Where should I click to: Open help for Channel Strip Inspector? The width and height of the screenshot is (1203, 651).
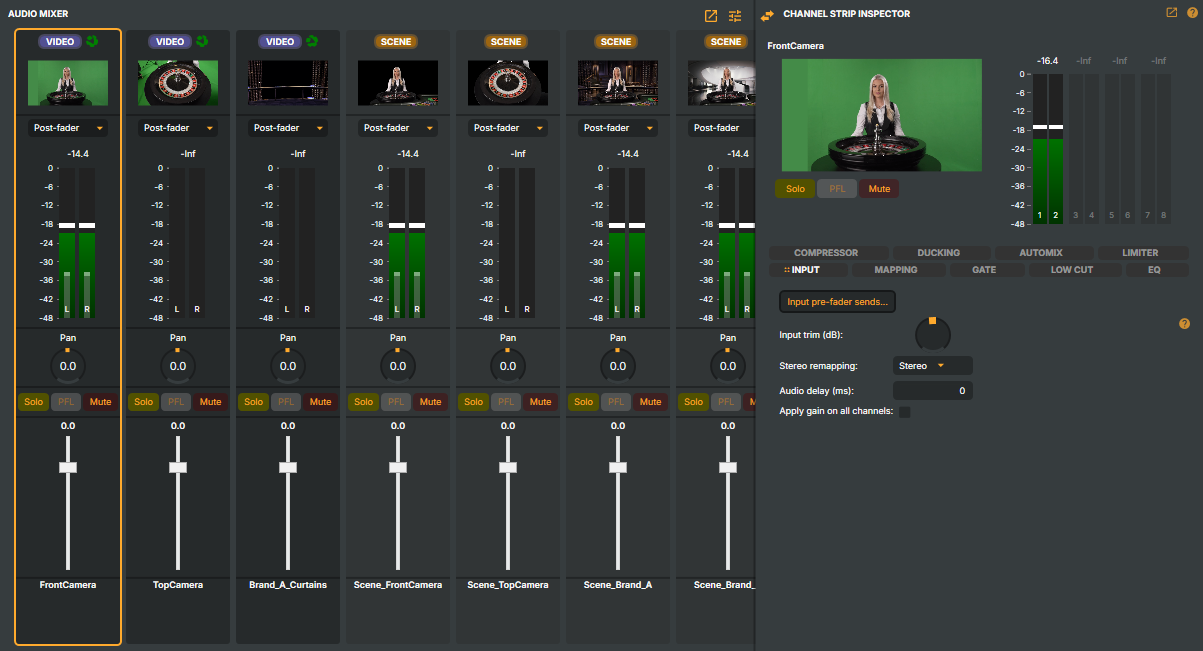tap(1191, 13)
